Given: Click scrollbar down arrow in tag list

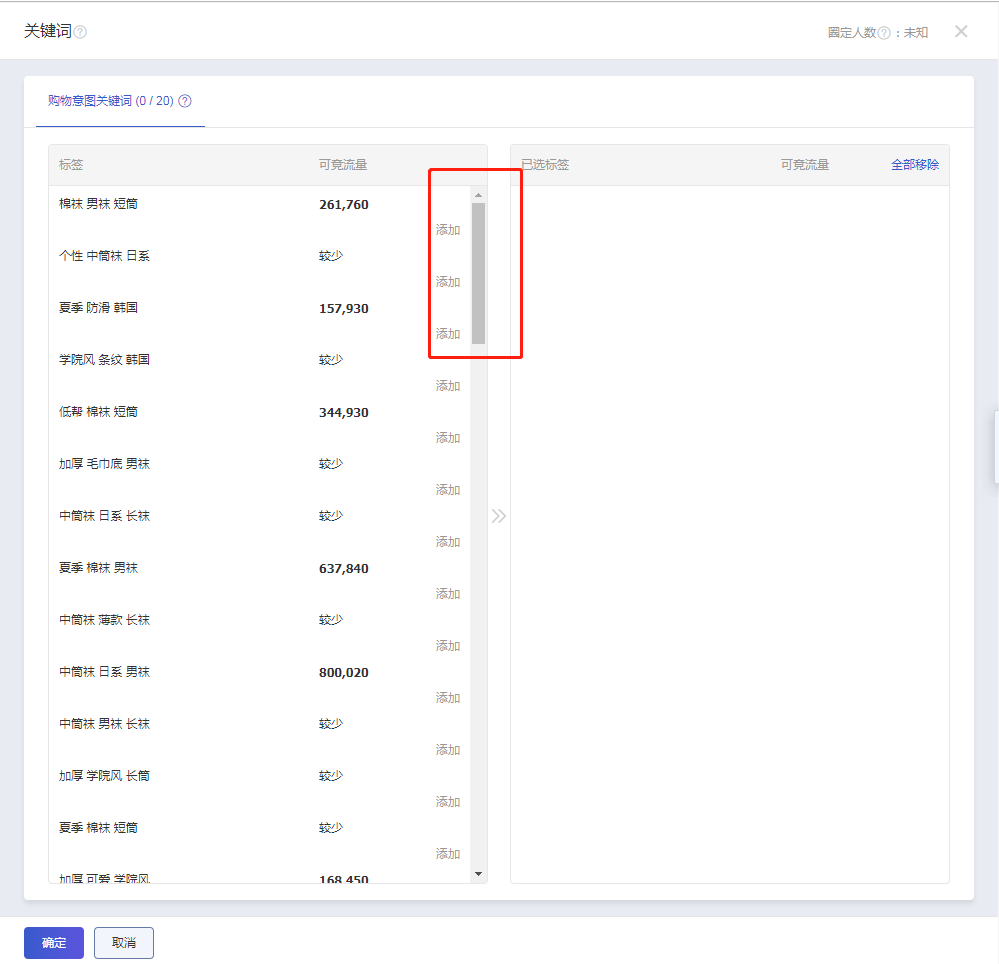Looking at the screenshot, I should 478,874.
